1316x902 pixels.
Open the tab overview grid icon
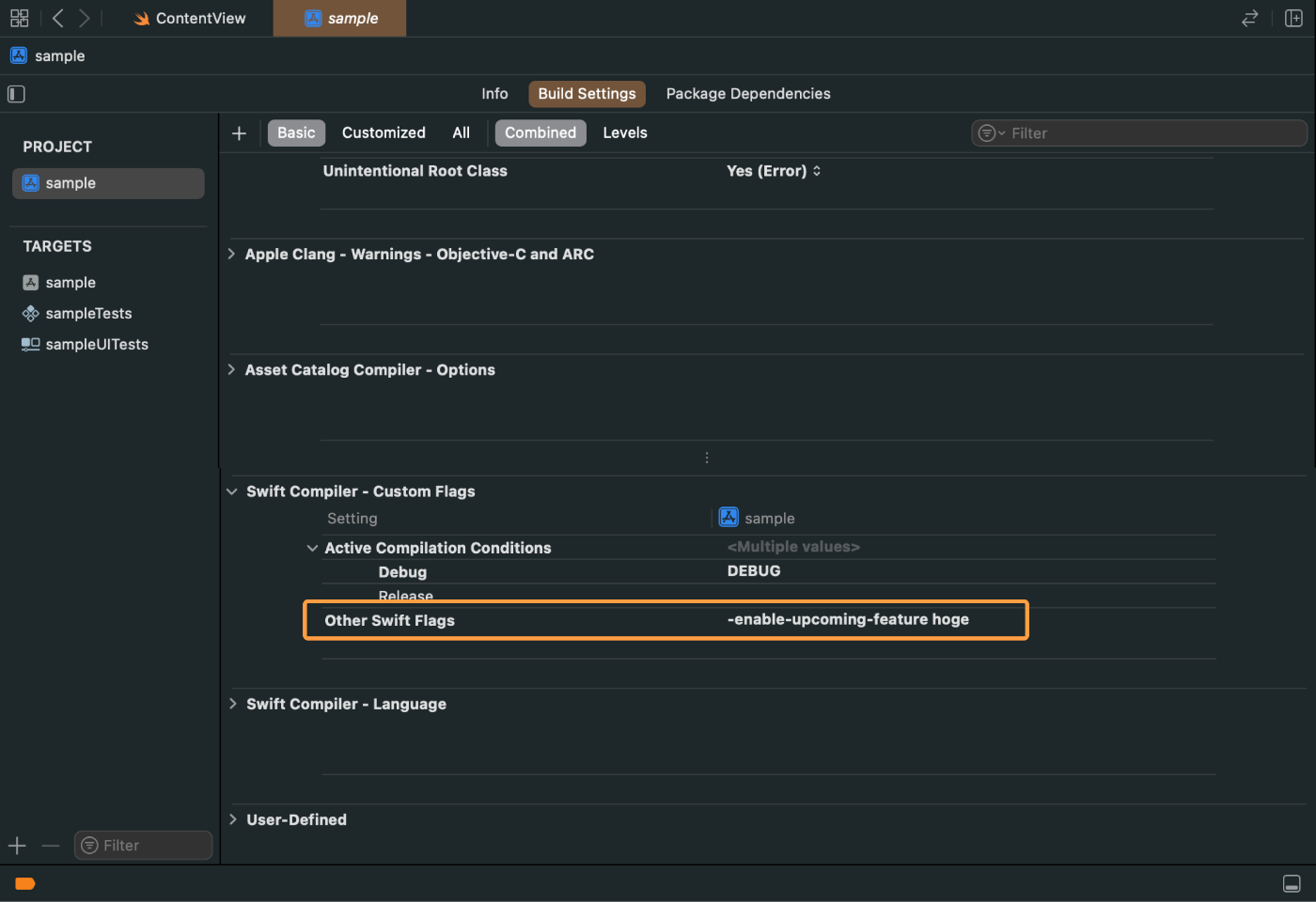click(x=19, y=18)
